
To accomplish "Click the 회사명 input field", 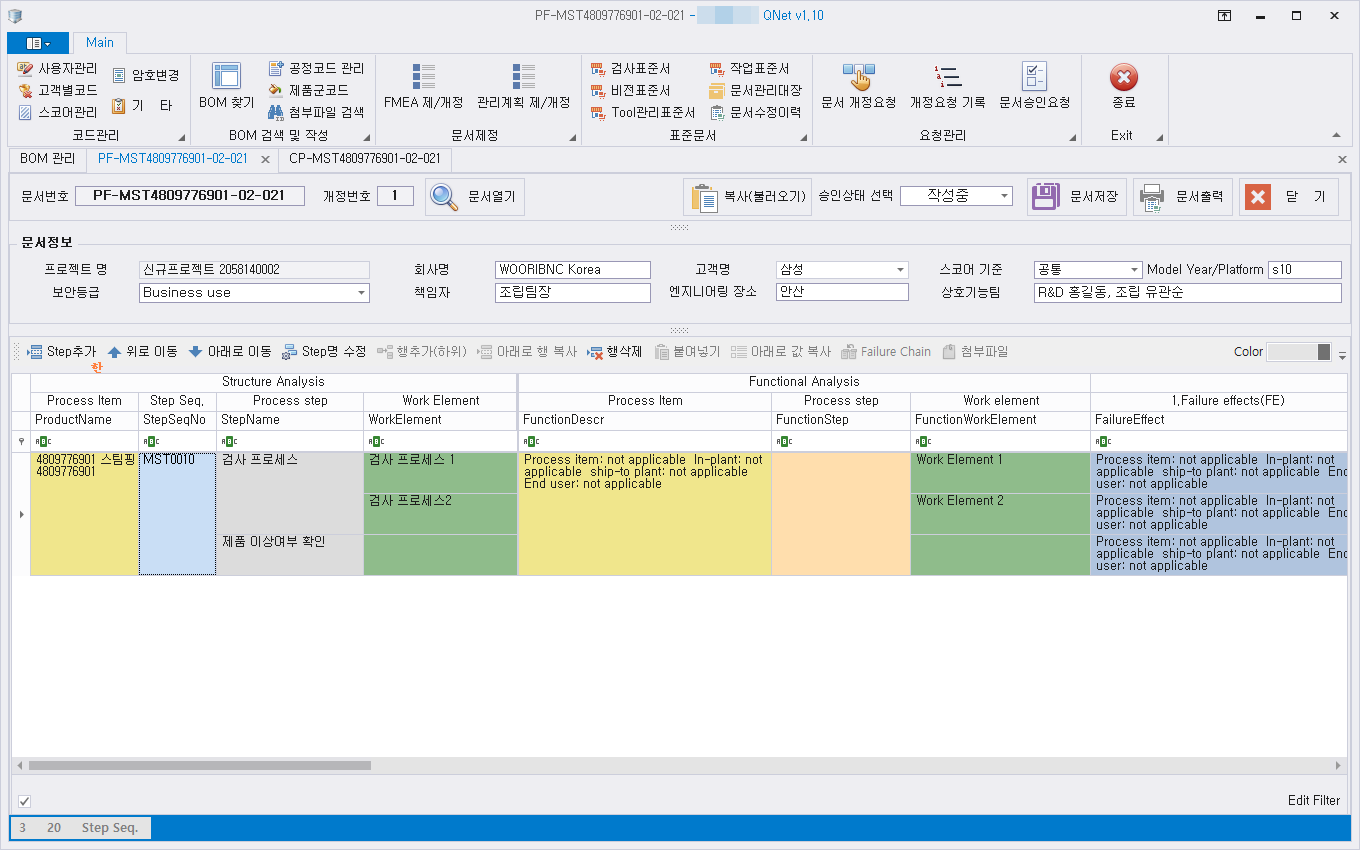I will point(572,270).
